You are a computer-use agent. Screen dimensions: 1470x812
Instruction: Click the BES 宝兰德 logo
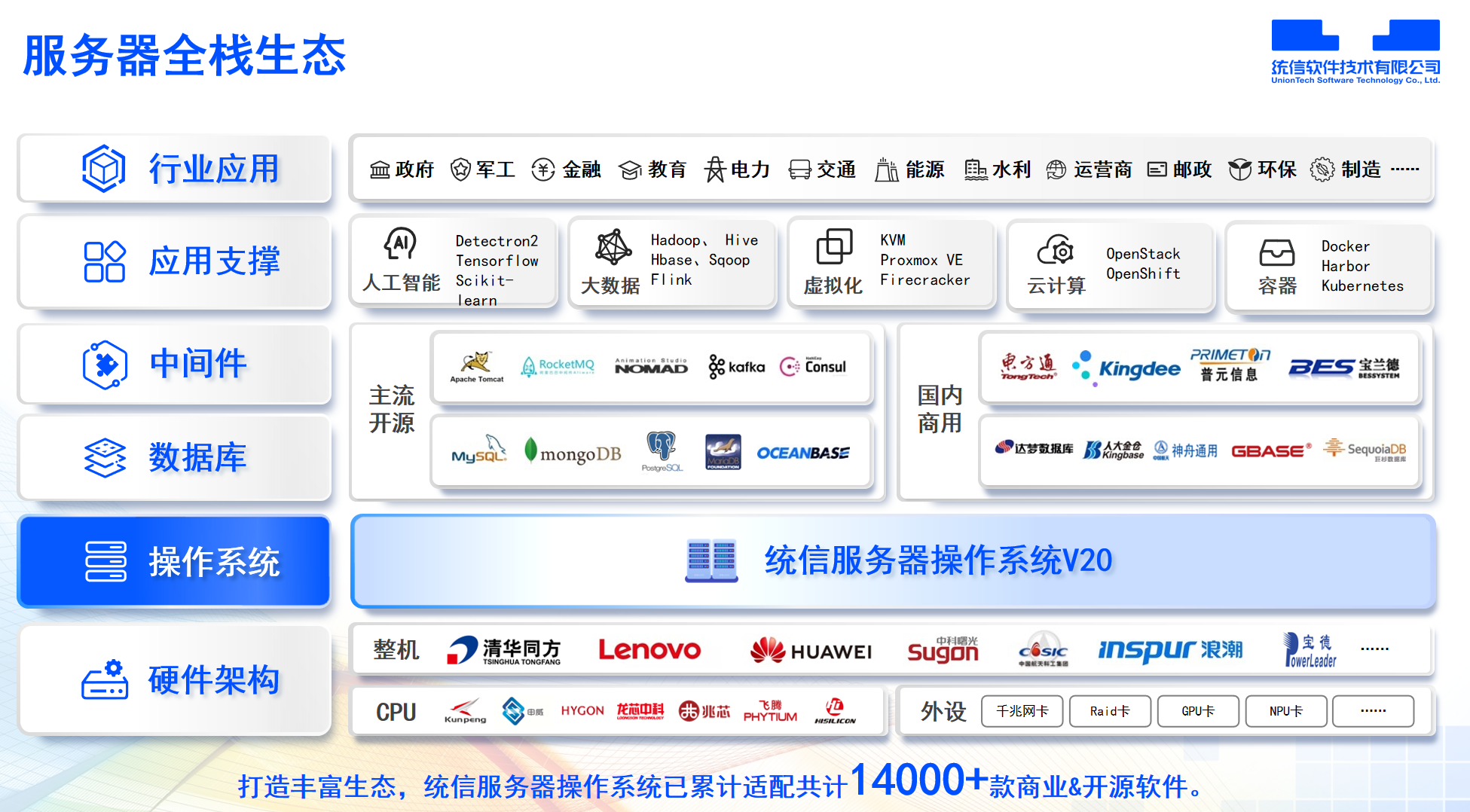(x=1343, y=368)
